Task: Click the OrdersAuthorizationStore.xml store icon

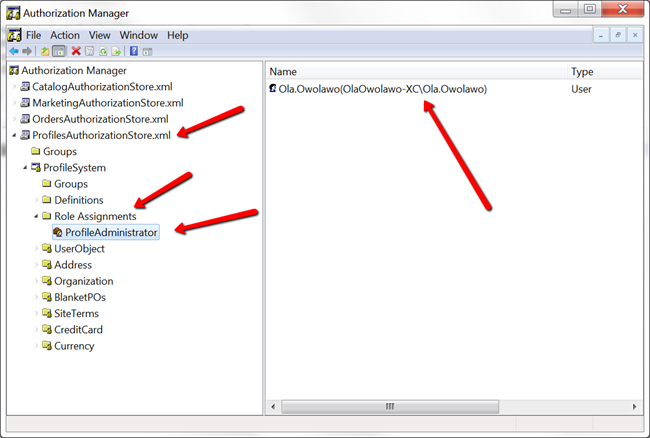Action: (25, 119)
